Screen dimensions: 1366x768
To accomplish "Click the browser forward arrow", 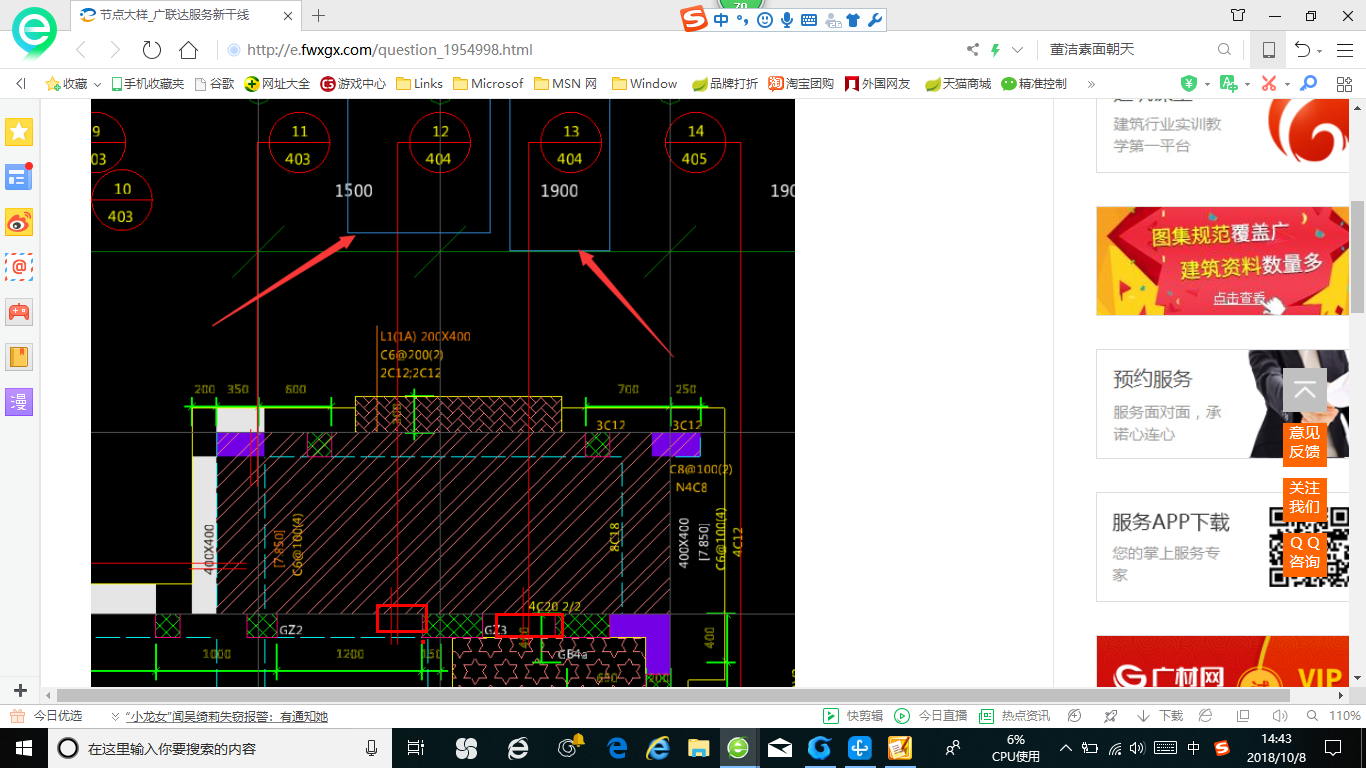I will [x=115, y=50].
